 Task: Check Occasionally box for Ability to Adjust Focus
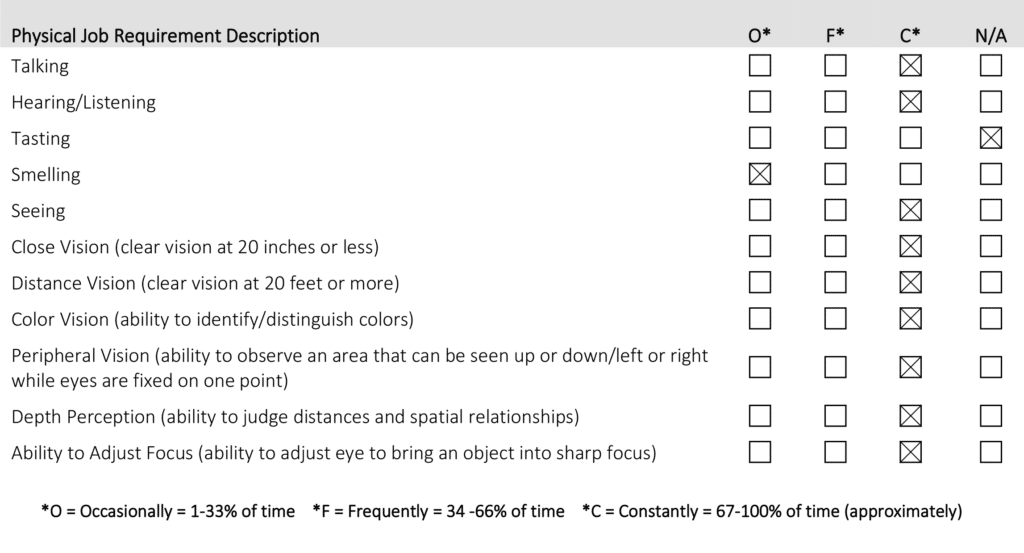760,452
